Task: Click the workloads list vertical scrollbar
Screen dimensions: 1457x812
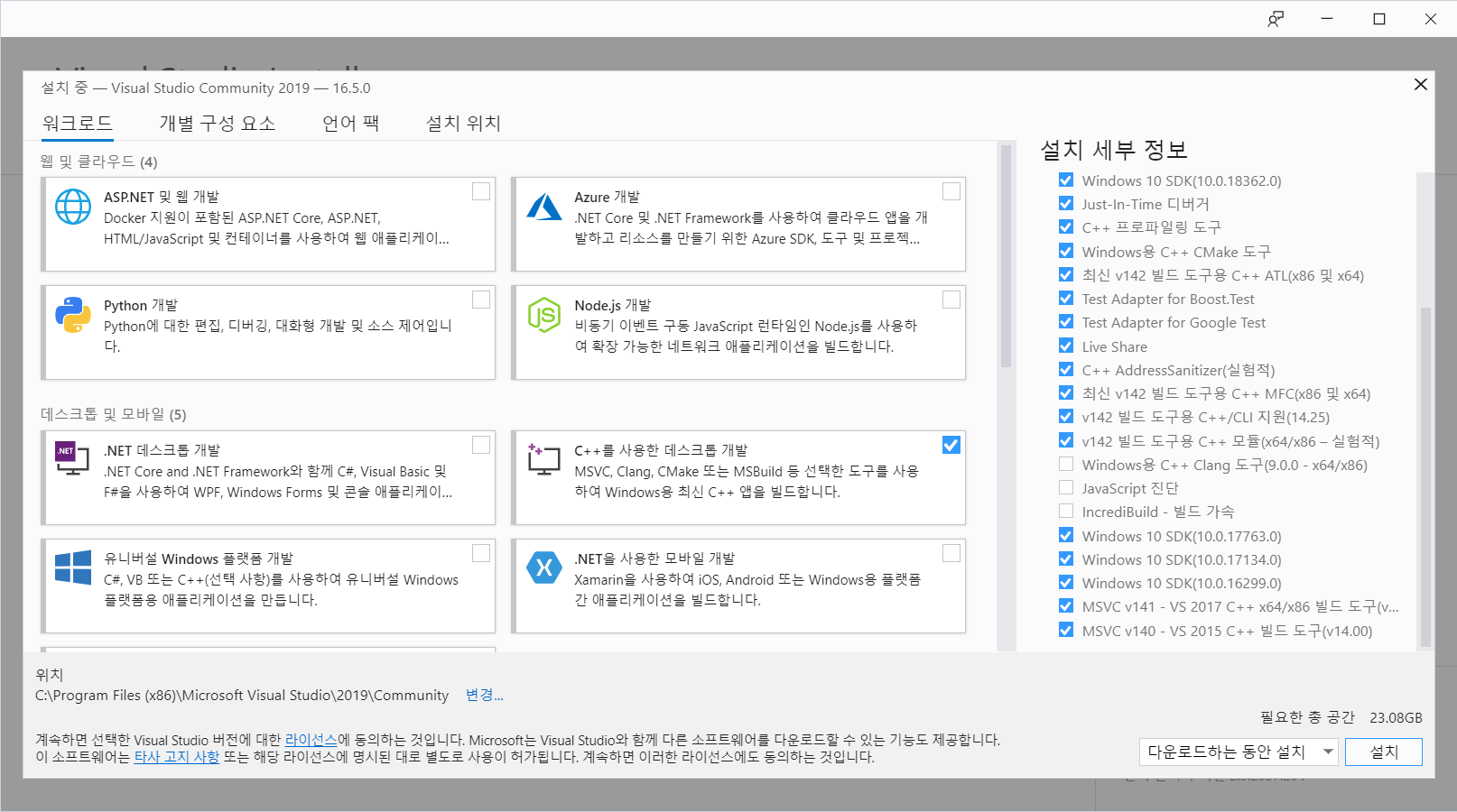Action: coord(1006,255)
